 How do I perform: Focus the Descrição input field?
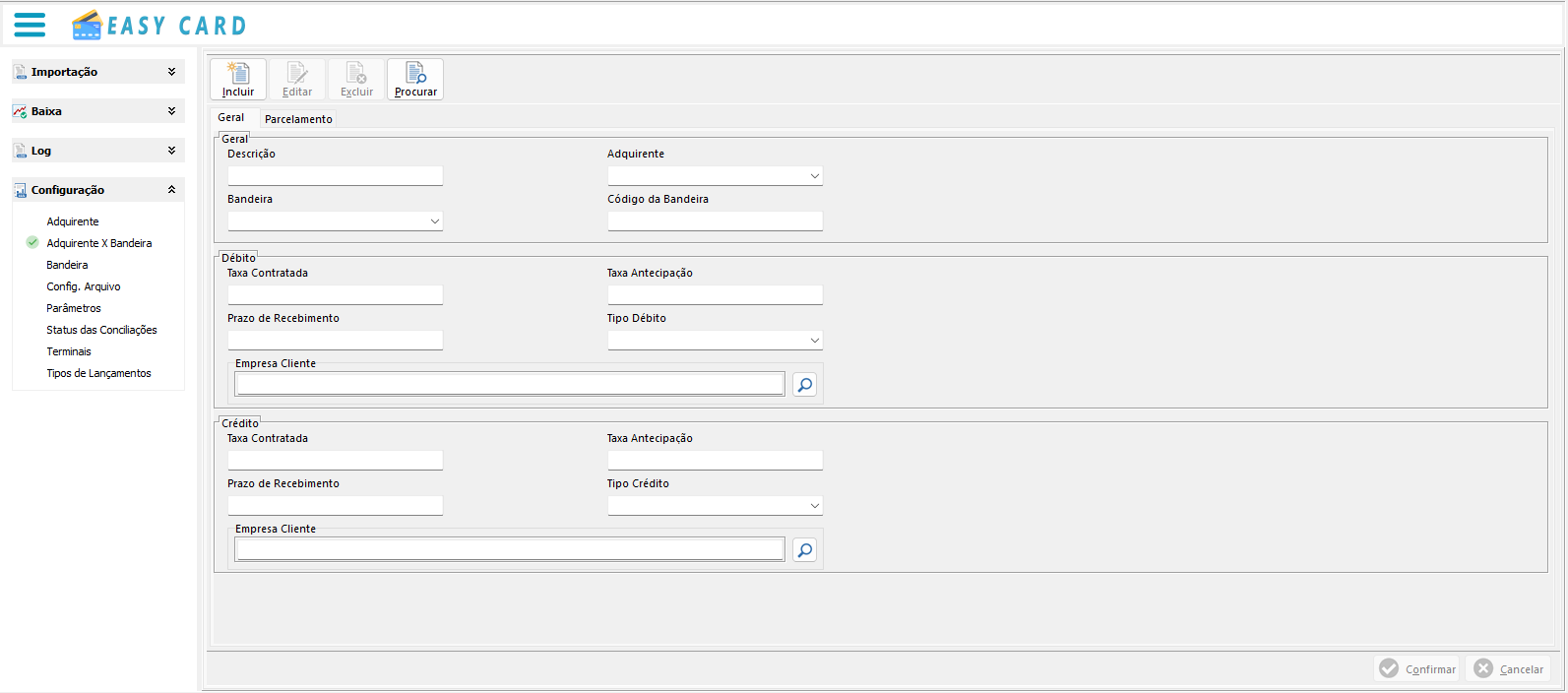tap(335, 176)
